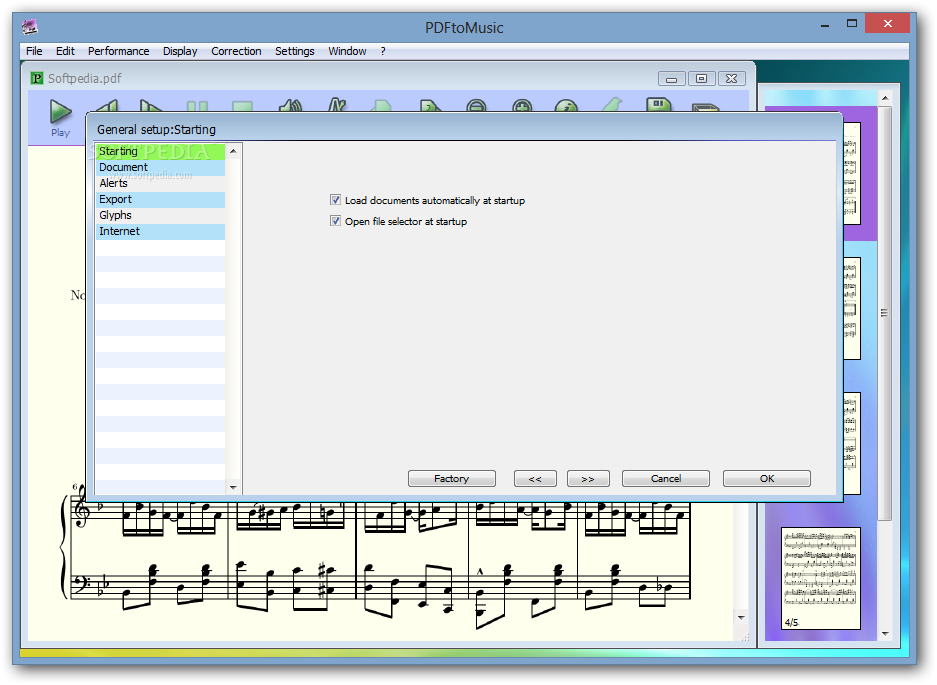Screen dimensions: 937x685
Task: Select Internet in the setup list
Action: (x=160, y=231)
